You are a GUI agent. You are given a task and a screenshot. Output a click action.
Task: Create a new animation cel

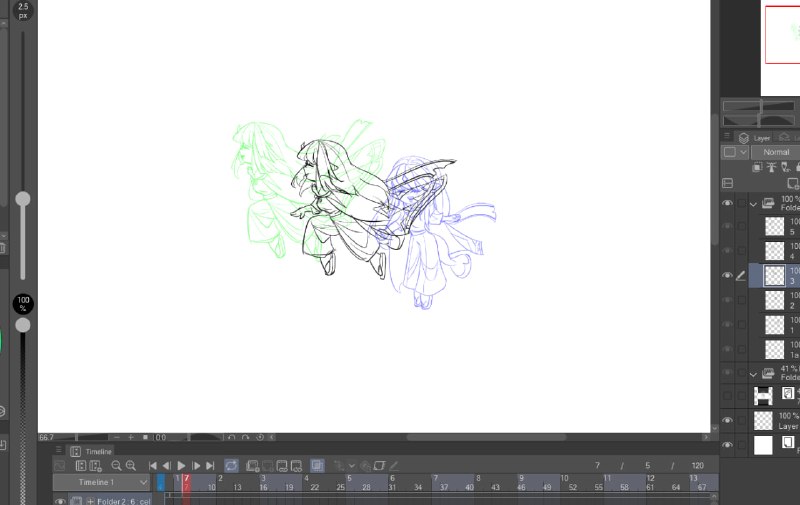point(253,466)
